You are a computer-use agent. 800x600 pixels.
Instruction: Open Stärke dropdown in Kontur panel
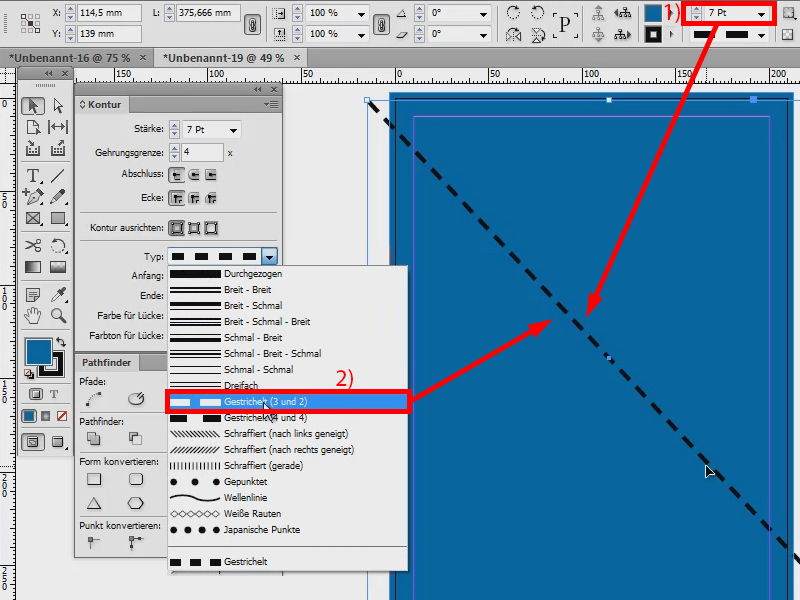233,130
